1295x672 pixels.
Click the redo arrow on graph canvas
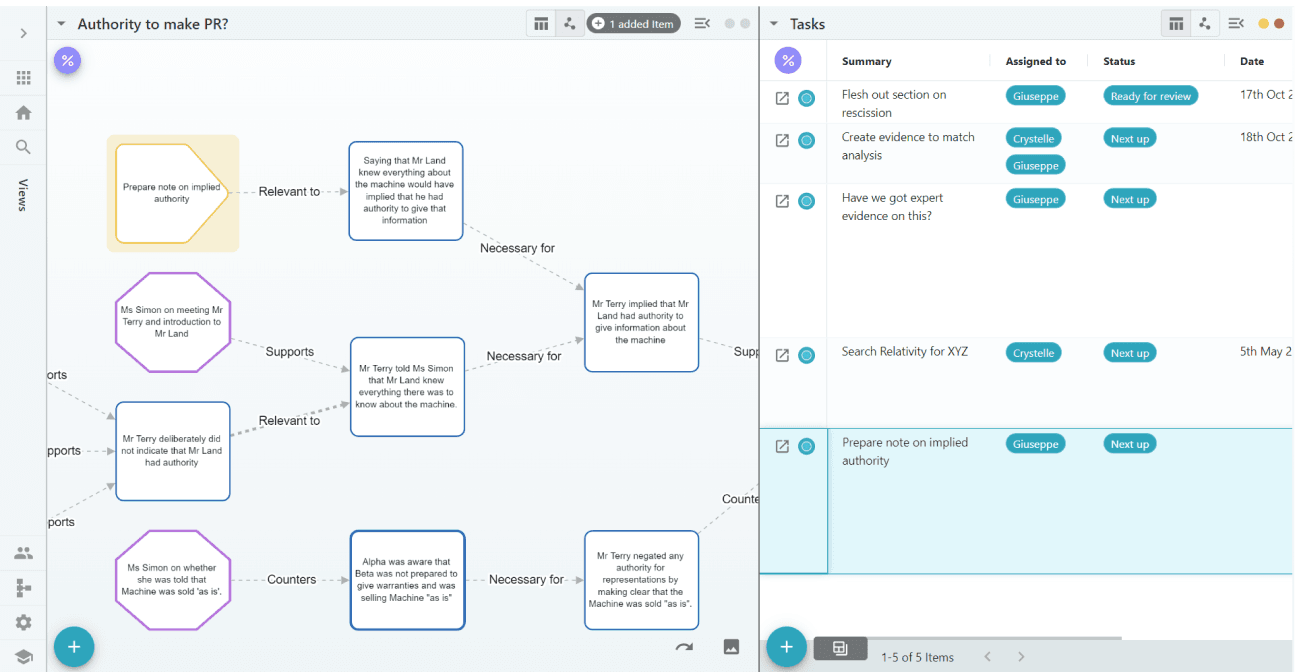pos(684,647)
